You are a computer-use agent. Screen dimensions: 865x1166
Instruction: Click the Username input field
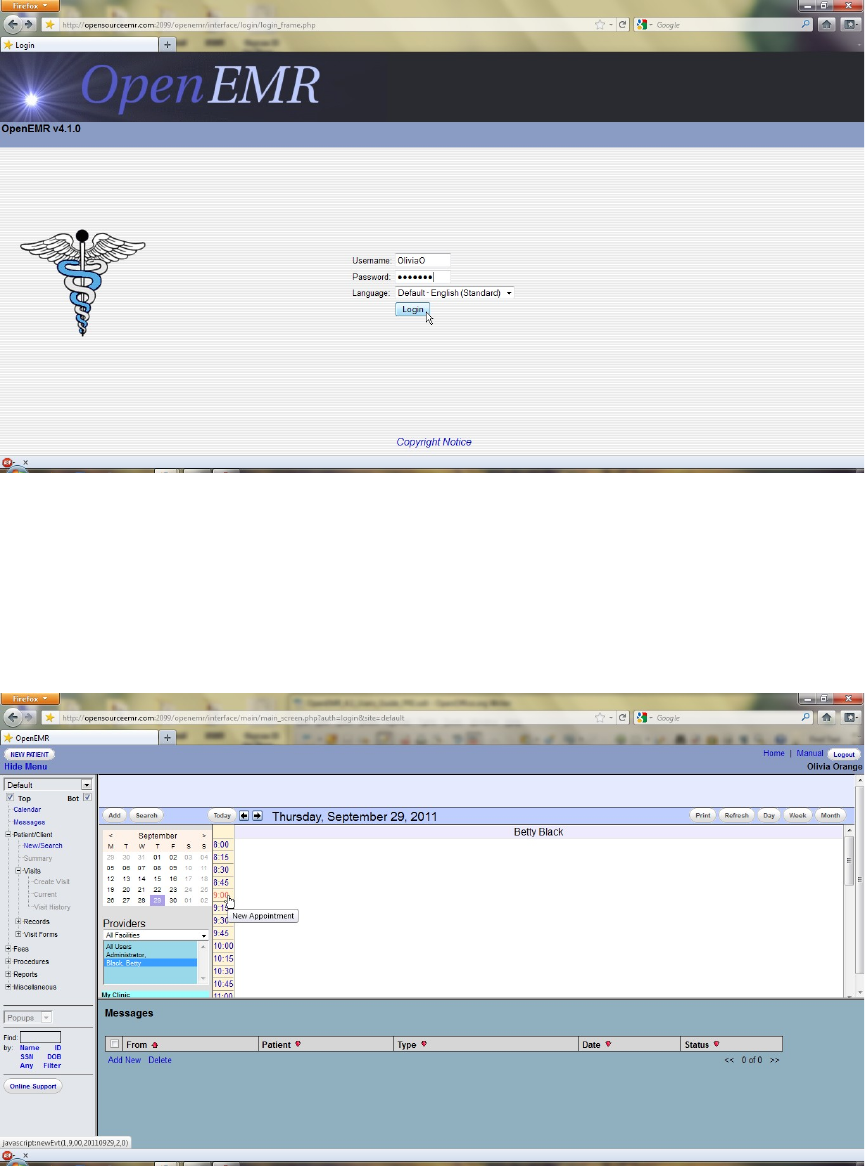(422, 260)
